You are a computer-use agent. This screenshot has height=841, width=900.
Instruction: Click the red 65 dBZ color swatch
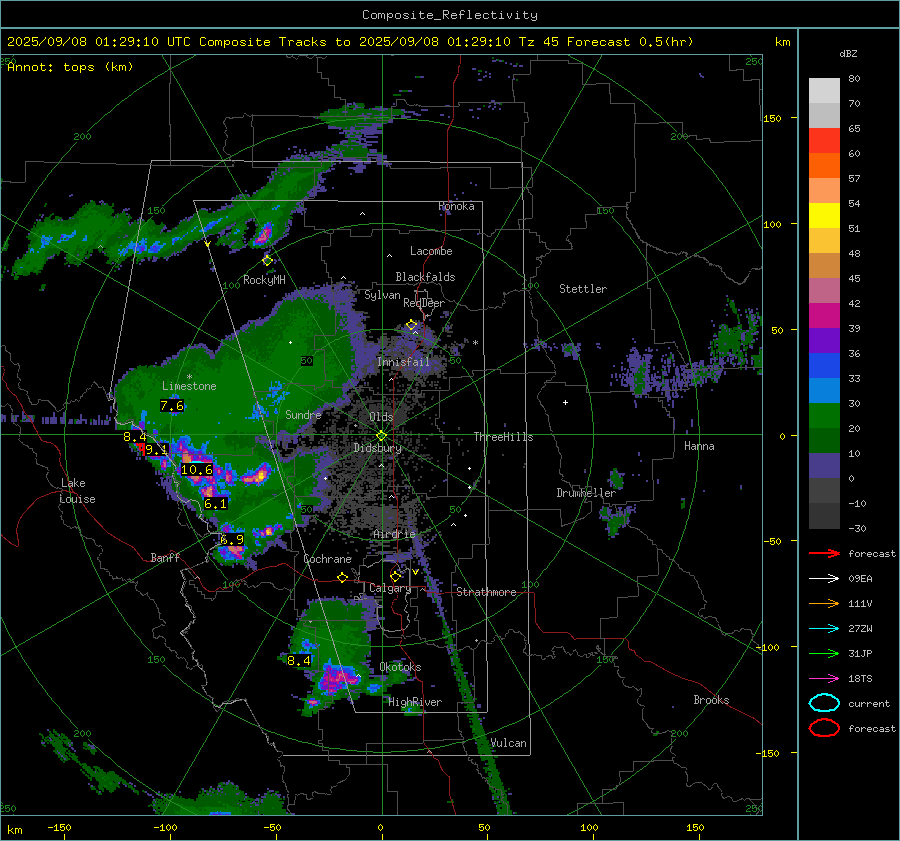coord(824,140)
